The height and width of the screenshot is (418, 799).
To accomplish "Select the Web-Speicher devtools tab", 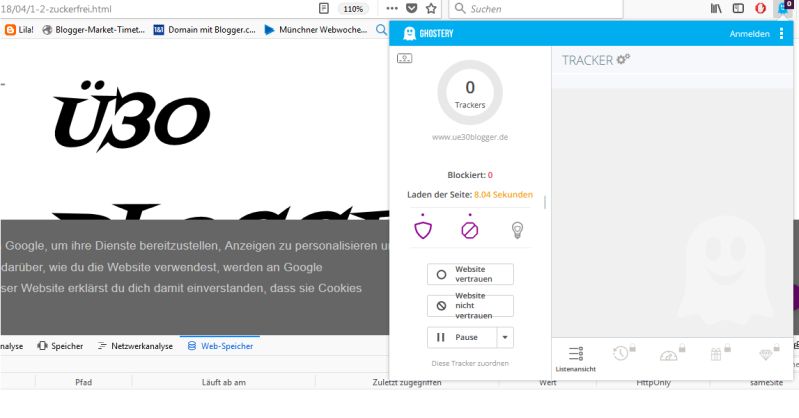I will coord(220,346).
